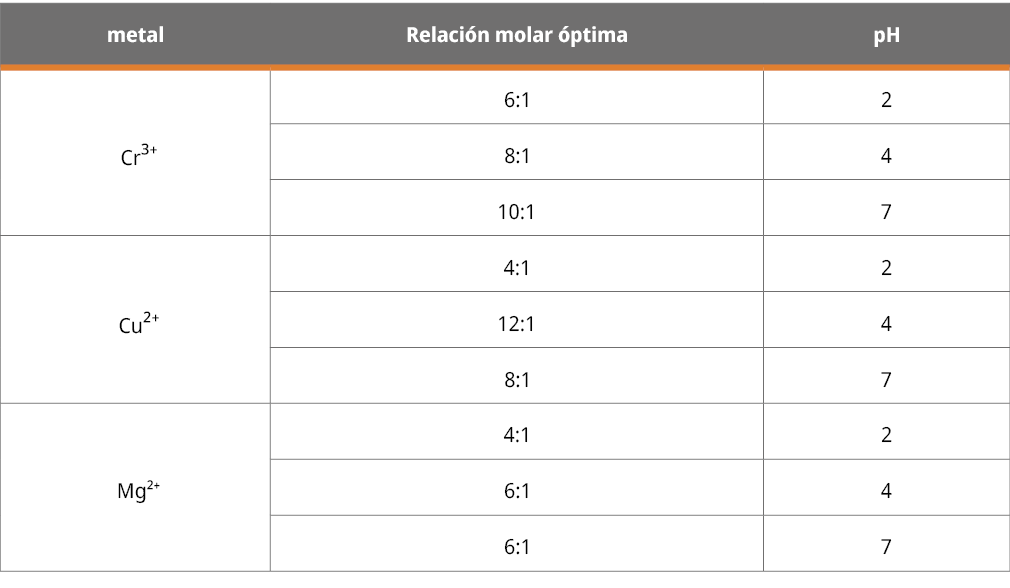Click Mg²⁺ 6:1 ratio at pH 7
Viewport: 1010px width, 588px height.
click(517, 547)
